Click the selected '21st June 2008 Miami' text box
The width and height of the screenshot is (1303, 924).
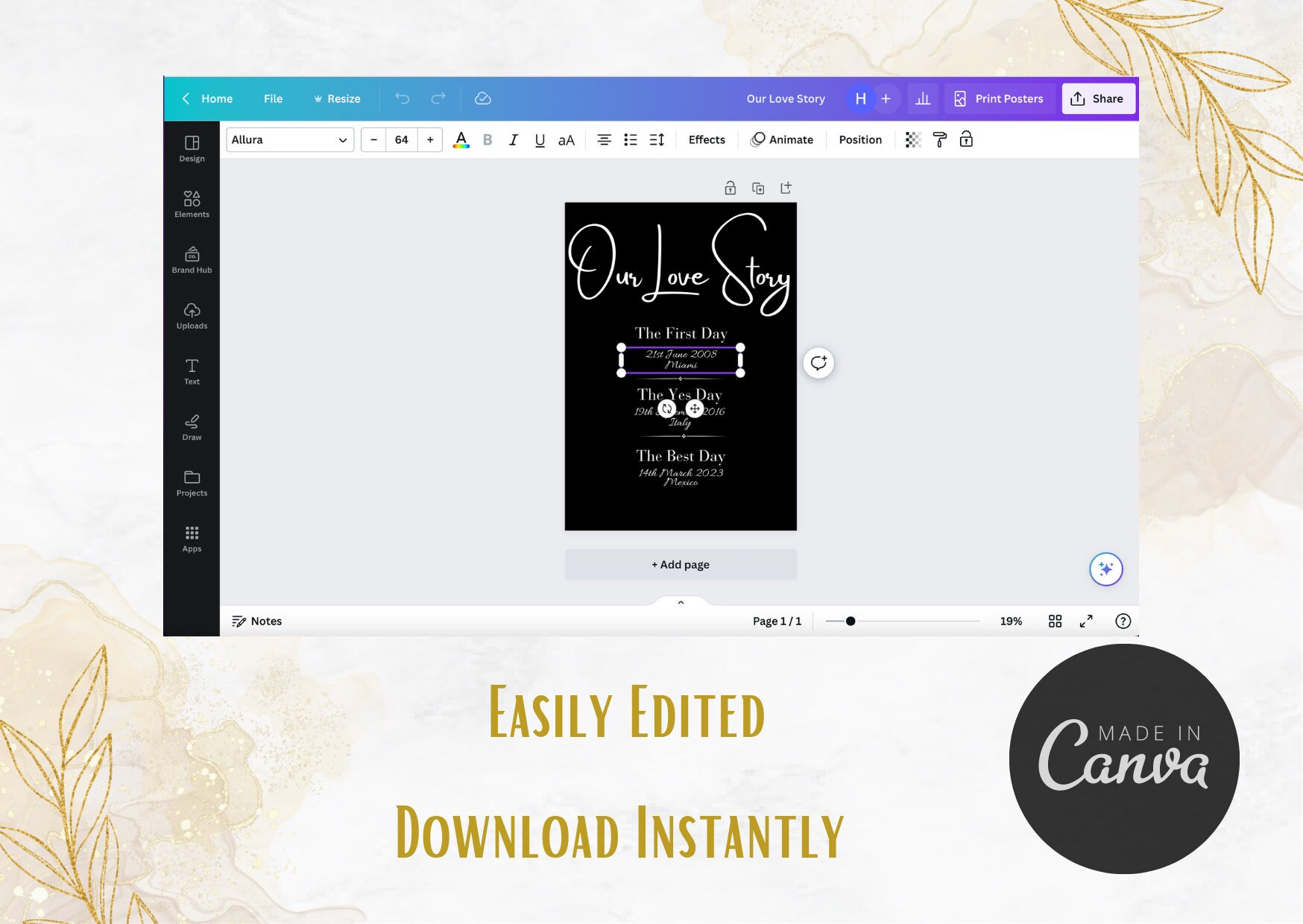681,360
